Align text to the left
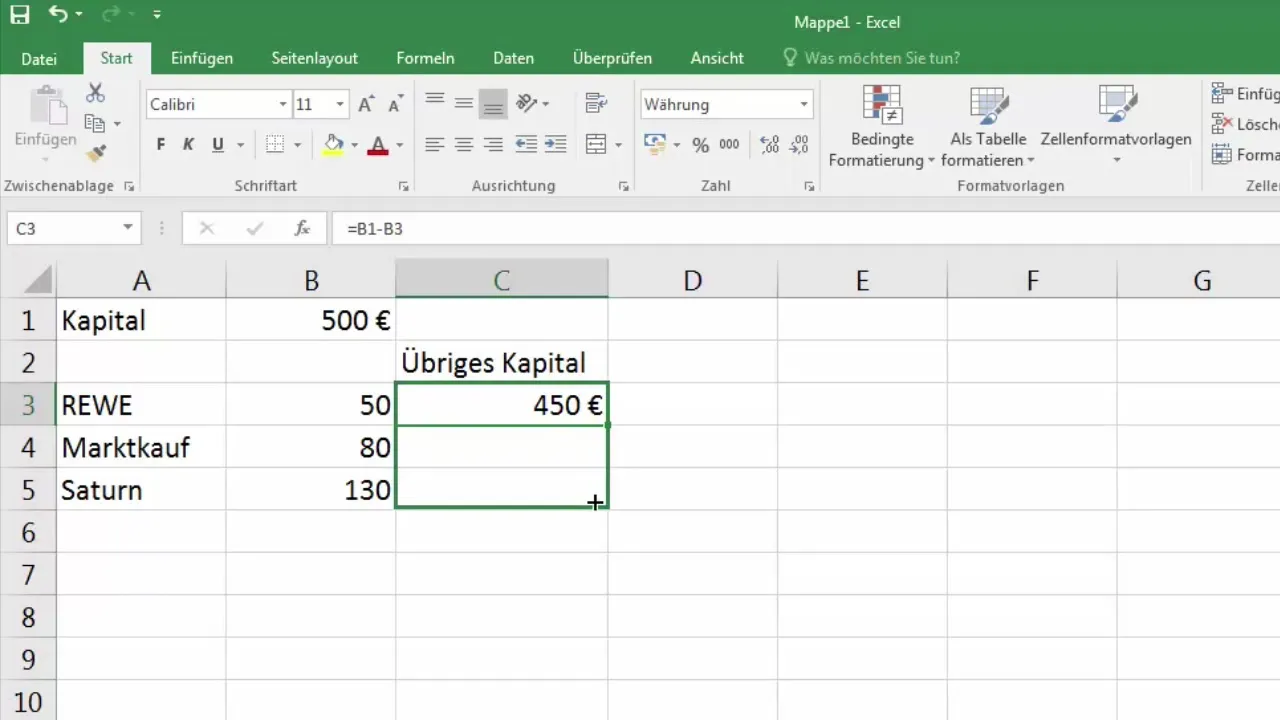 click(434, 145)
